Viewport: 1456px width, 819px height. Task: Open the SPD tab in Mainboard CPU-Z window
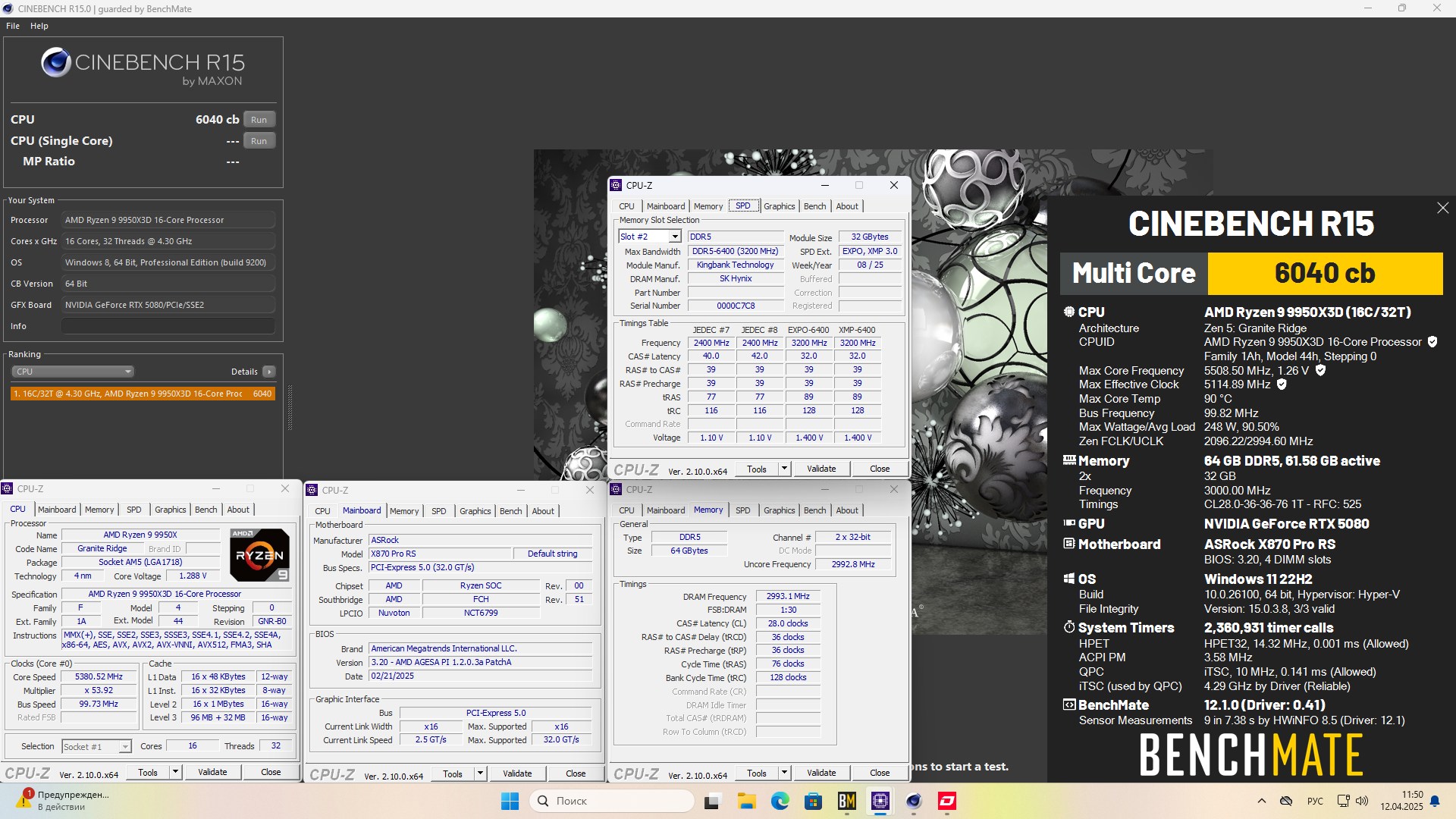(x=439, y=511)
